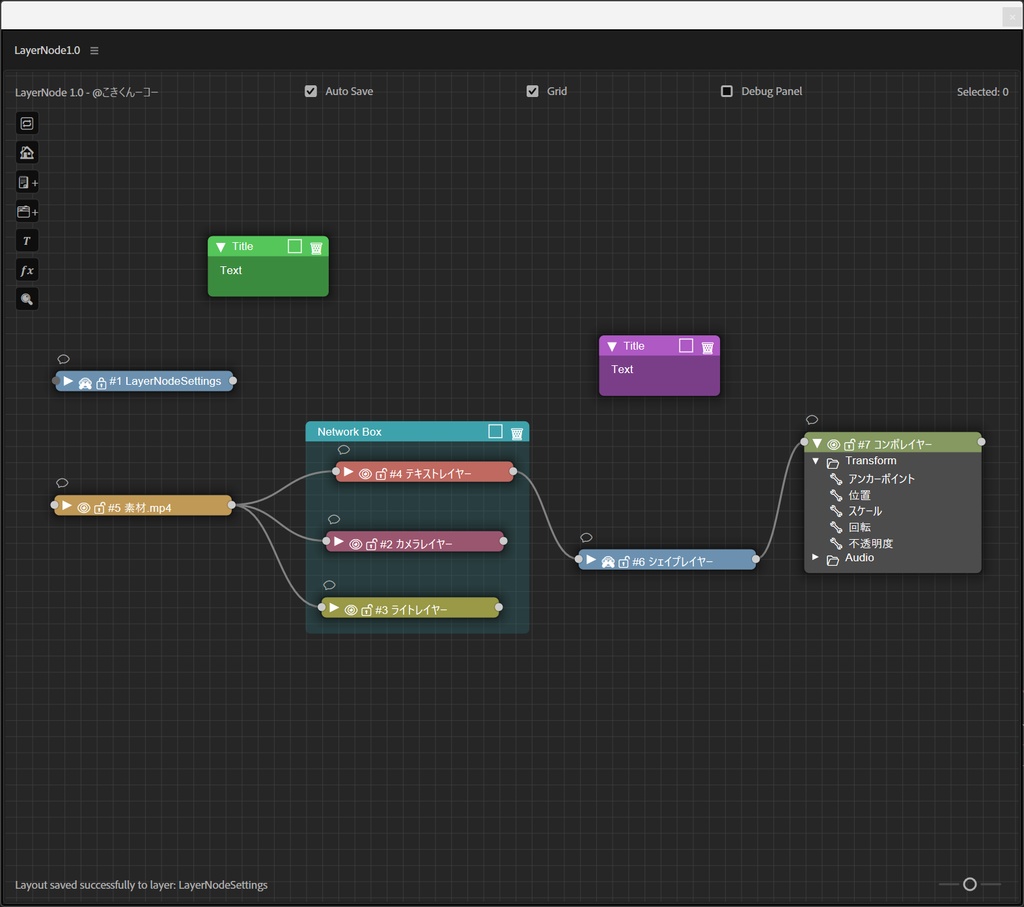Click the output connector of #6 シェイプレイヤー
1024x907 pixels.
point(757,560)
